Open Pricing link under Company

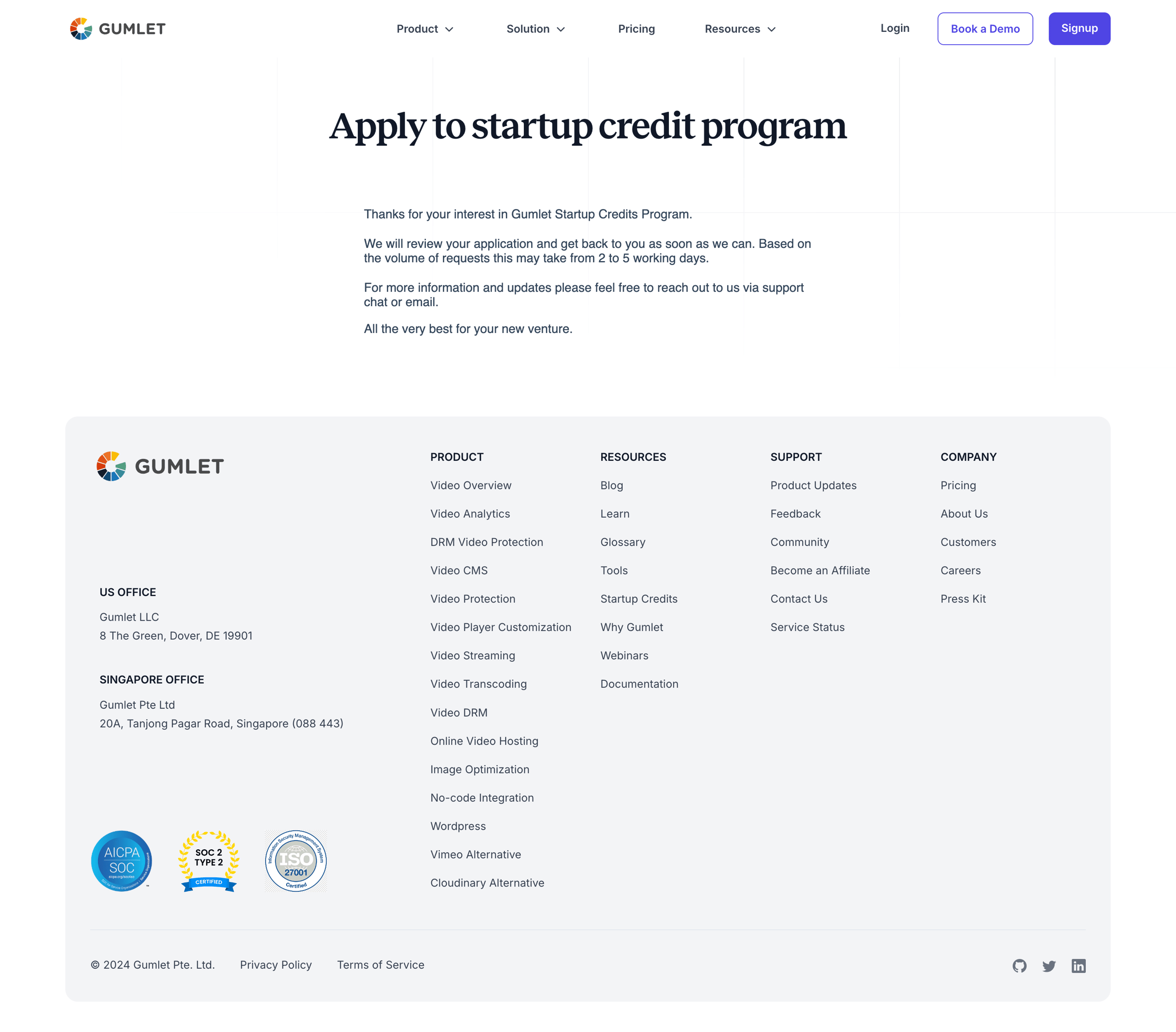[958, 485]
